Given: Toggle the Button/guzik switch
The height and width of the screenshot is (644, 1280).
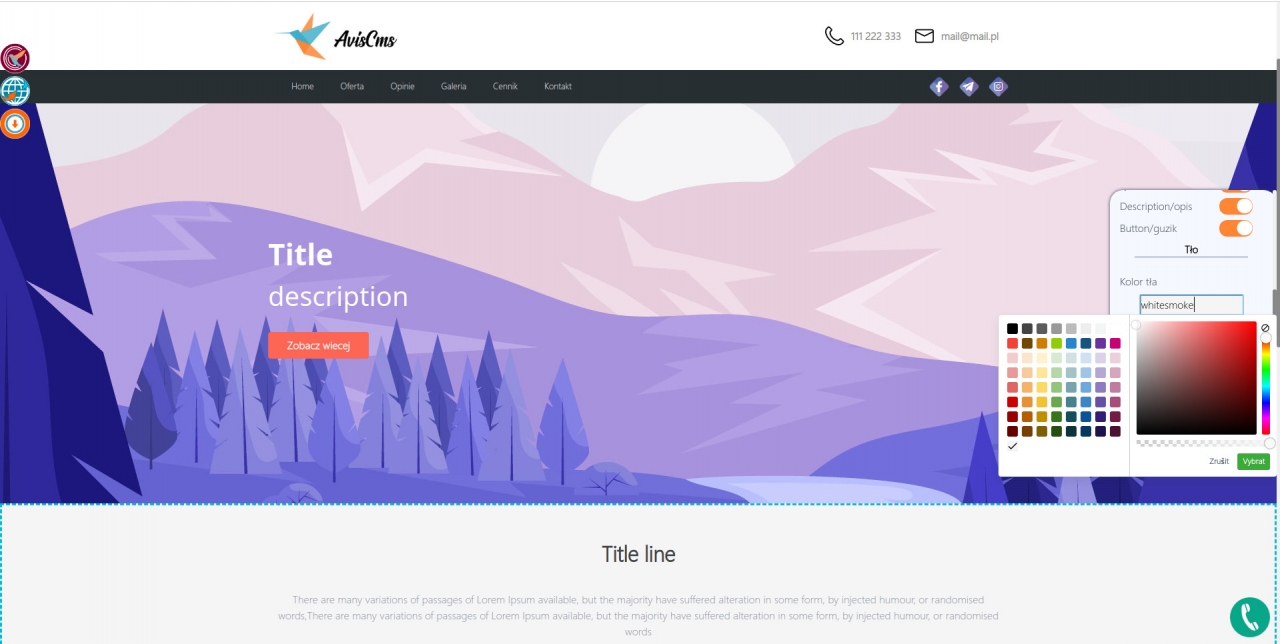Looking at the screenshot, I should click(1236, 228).
